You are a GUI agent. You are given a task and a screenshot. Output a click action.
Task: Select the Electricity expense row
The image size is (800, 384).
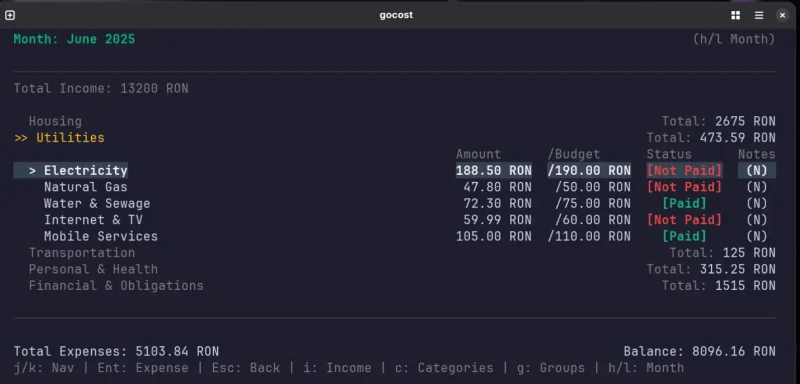click(x=394, y=170)
